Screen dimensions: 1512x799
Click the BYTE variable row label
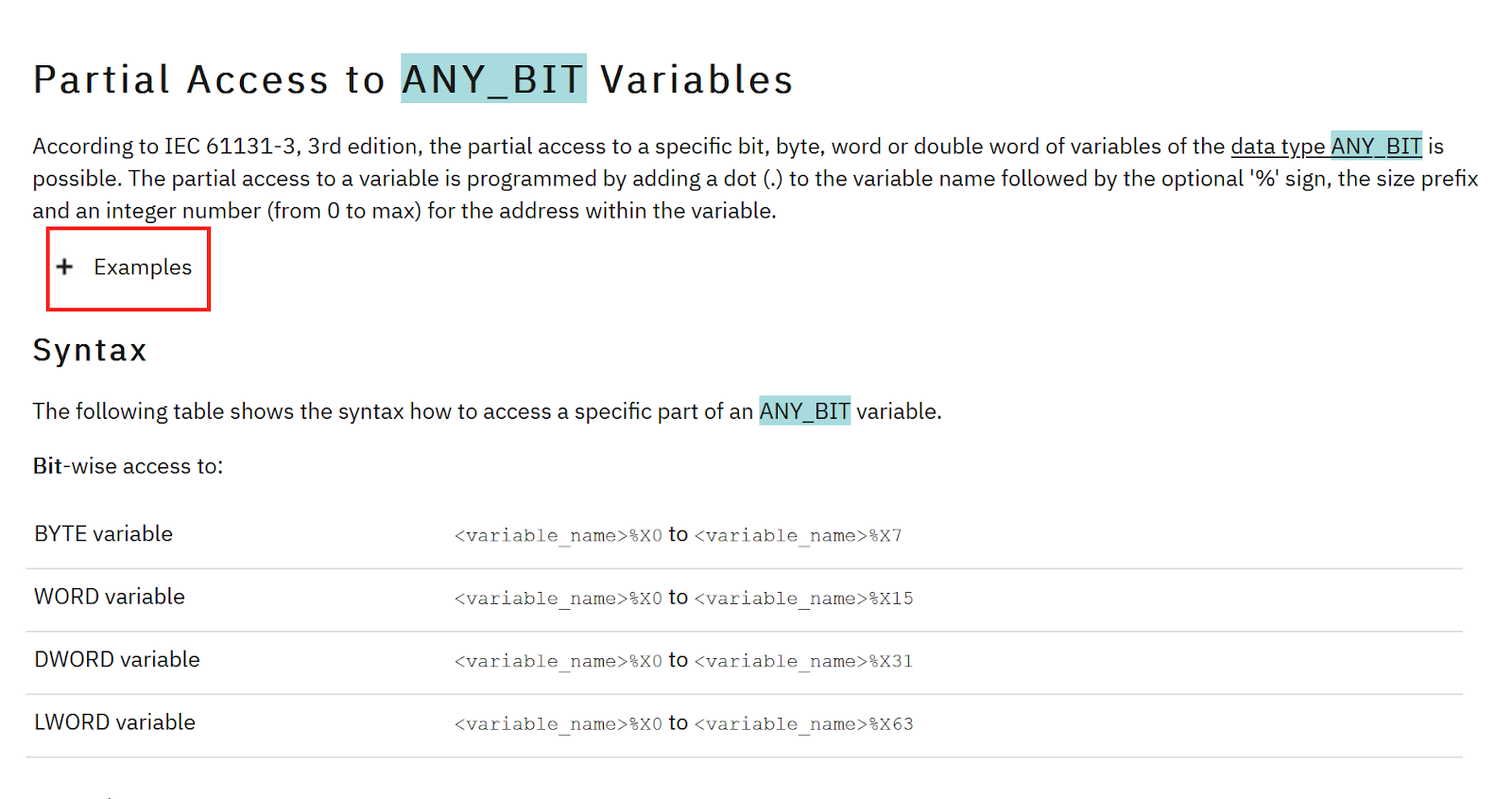click(x=104, y=534)
